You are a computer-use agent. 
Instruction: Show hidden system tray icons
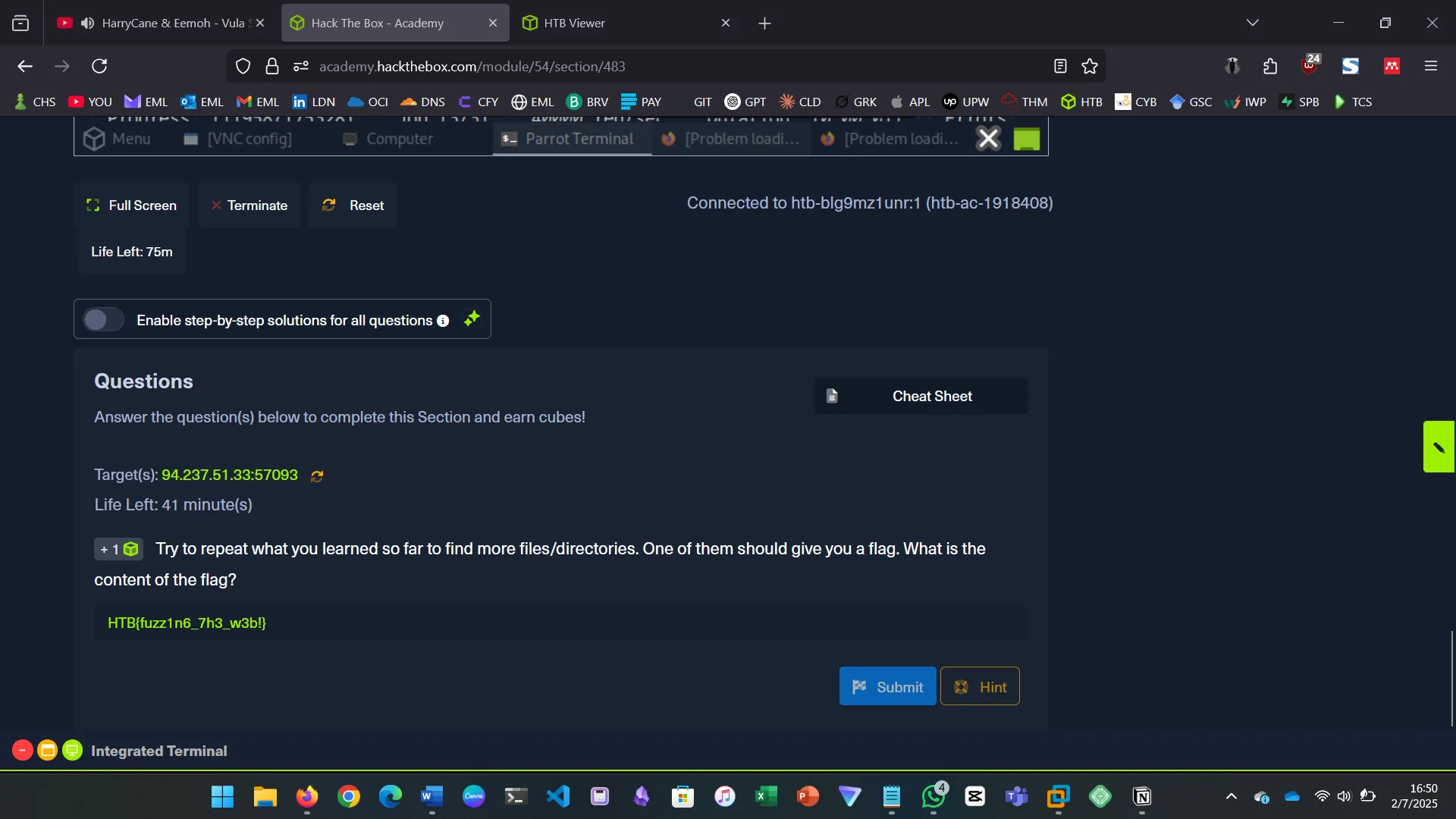(1231, 797)
